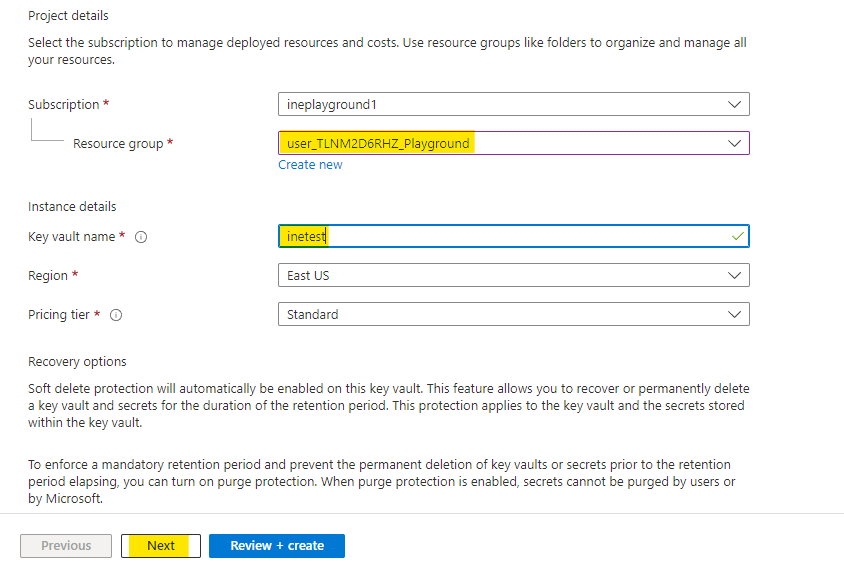Screen dimensions: 844x562
Task: Open the Region dropdown set to East US
Action: 513,275
